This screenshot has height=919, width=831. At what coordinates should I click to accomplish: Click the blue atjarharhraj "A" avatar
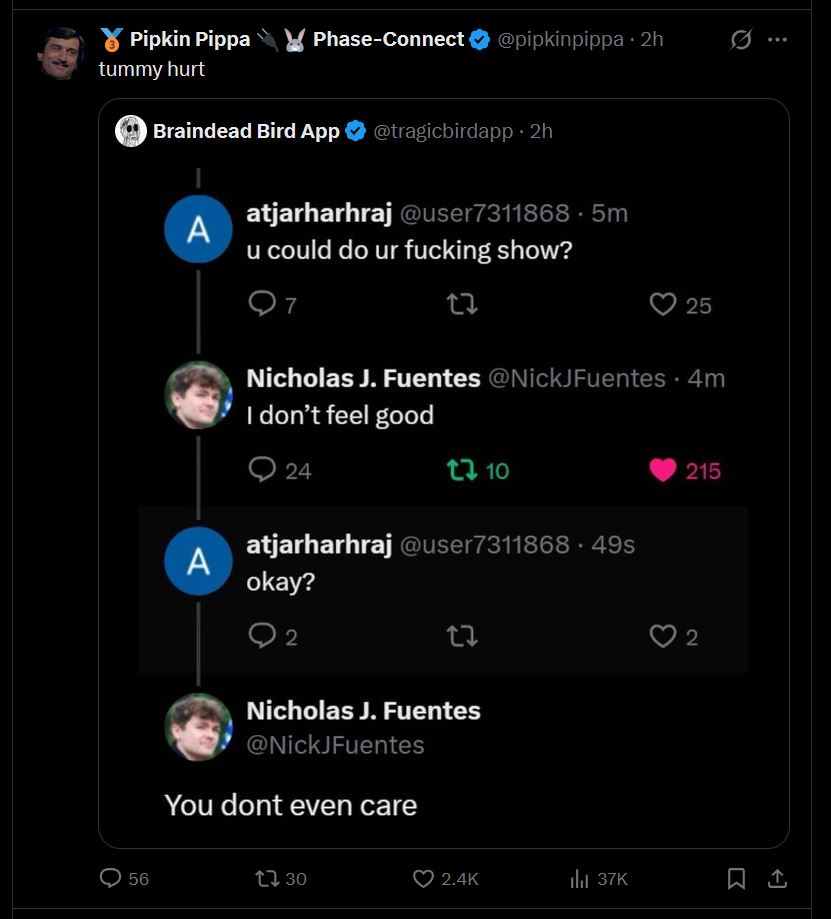click(x=198, y=230)
